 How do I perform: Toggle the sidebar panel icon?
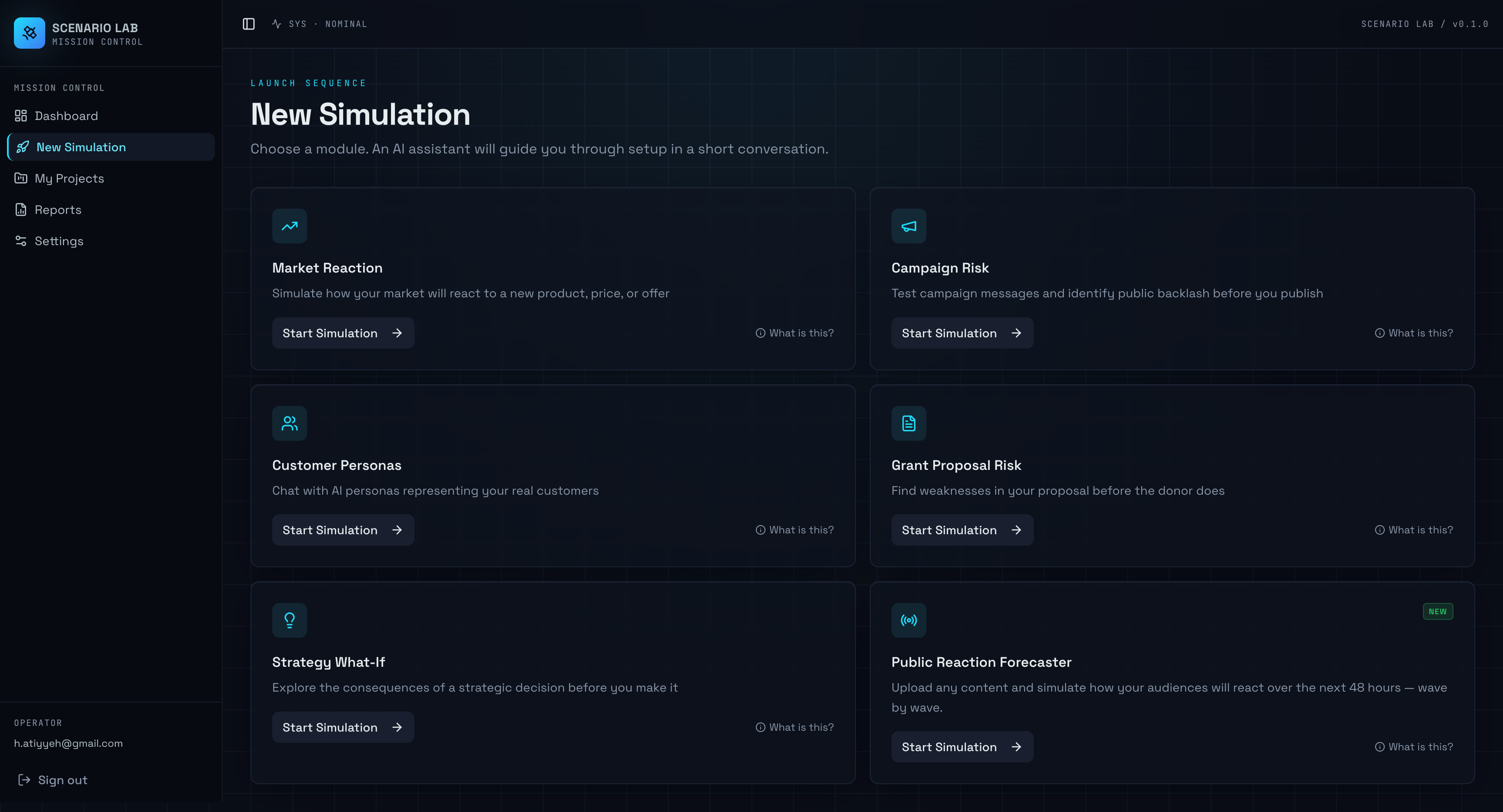[249, 24]
